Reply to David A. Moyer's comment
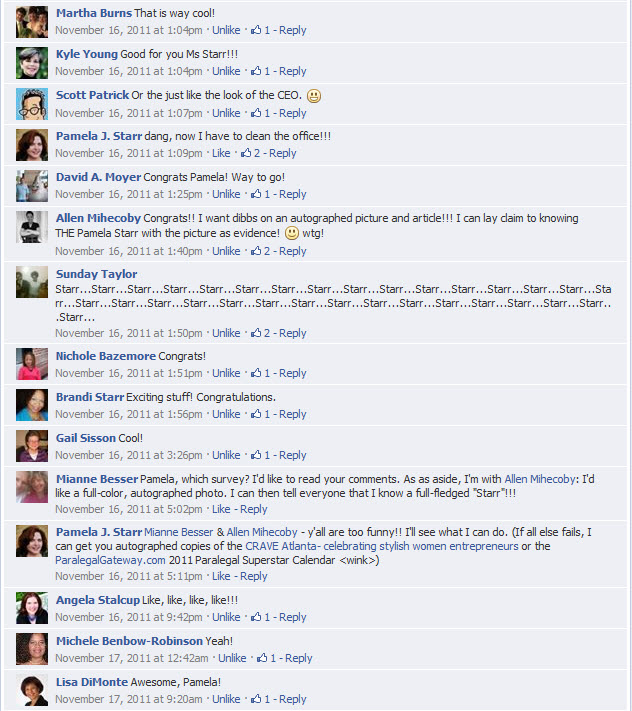Screen dimensions: 632x711 tap(292, 194)
